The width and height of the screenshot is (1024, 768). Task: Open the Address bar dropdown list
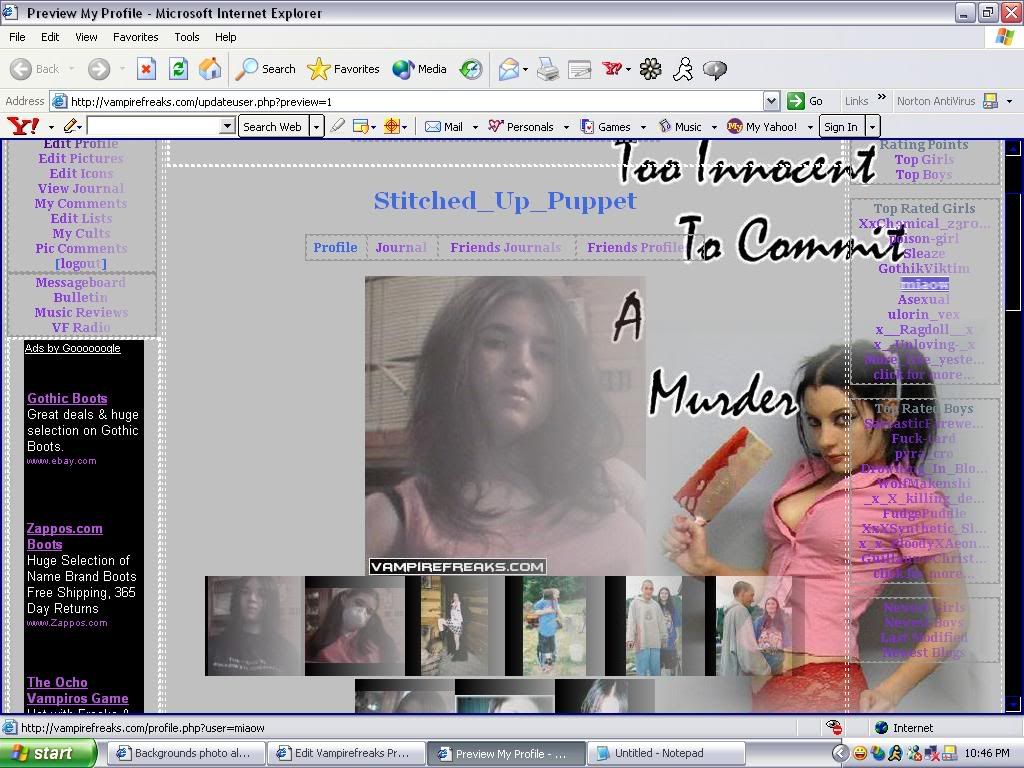(x=771, y=101)
